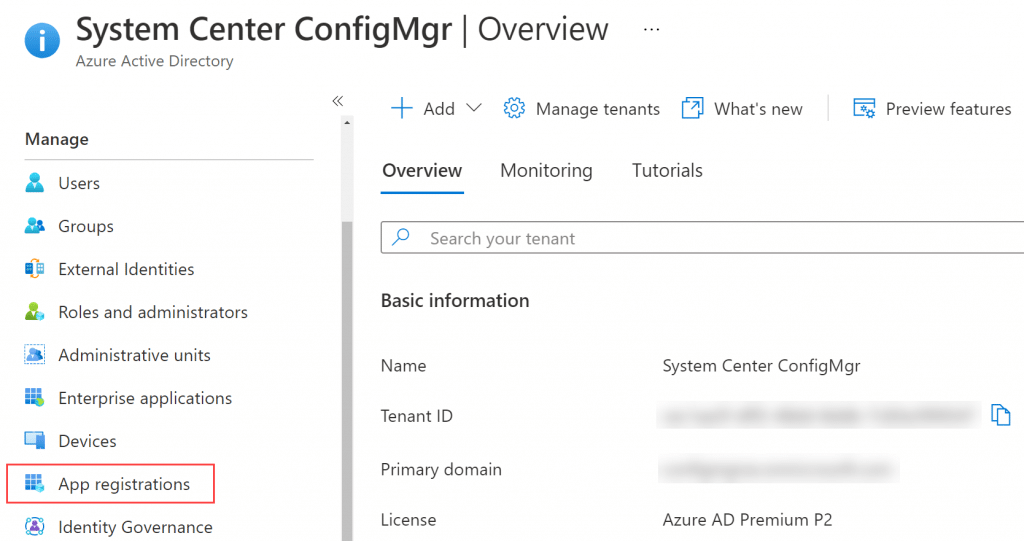Collapse the sidebar with the double chevron
The width and height of the screenshot is (1024, 541).
point(338,101)
